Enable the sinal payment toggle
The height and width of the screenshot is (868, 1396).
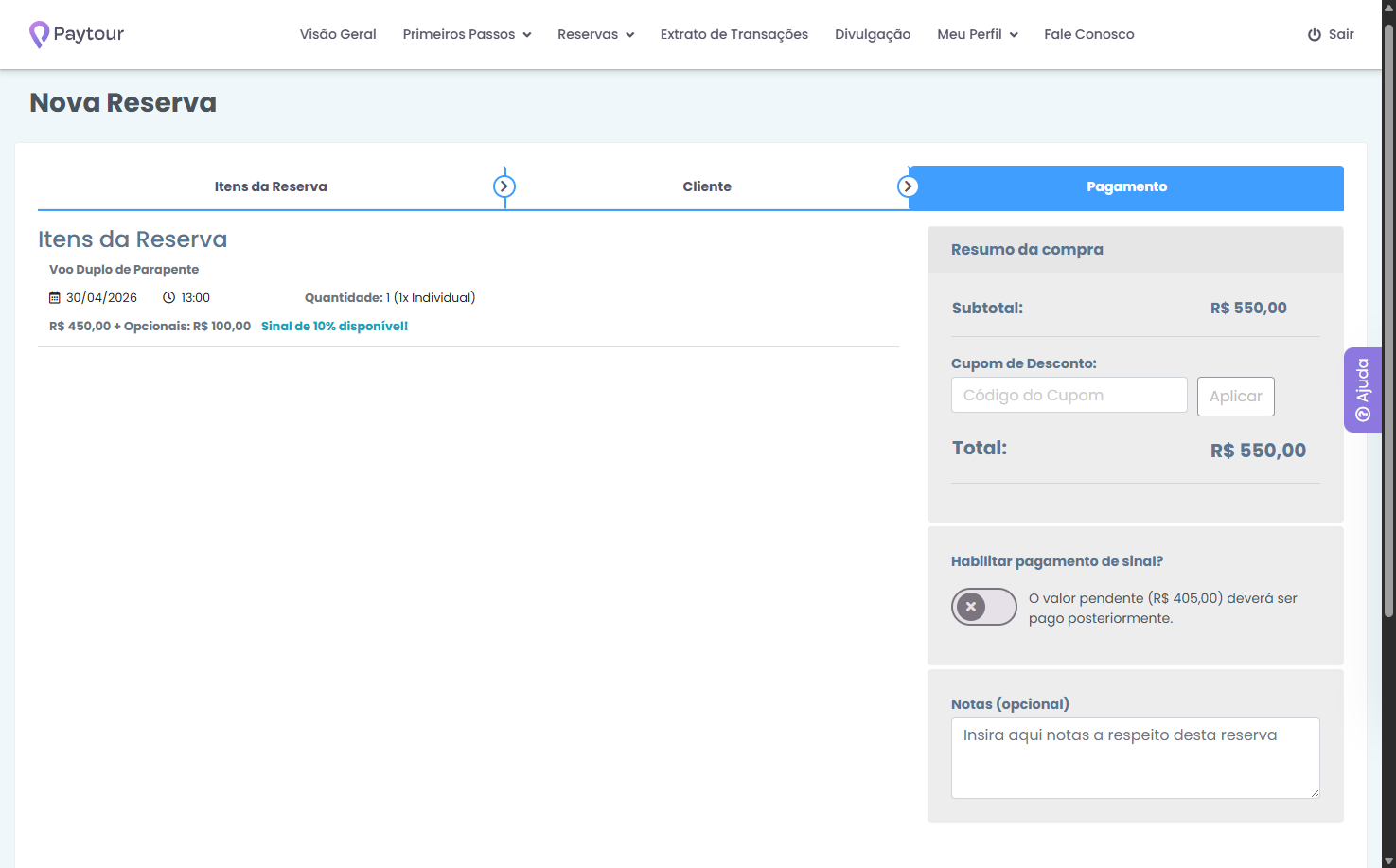click(x=984, y=607)
